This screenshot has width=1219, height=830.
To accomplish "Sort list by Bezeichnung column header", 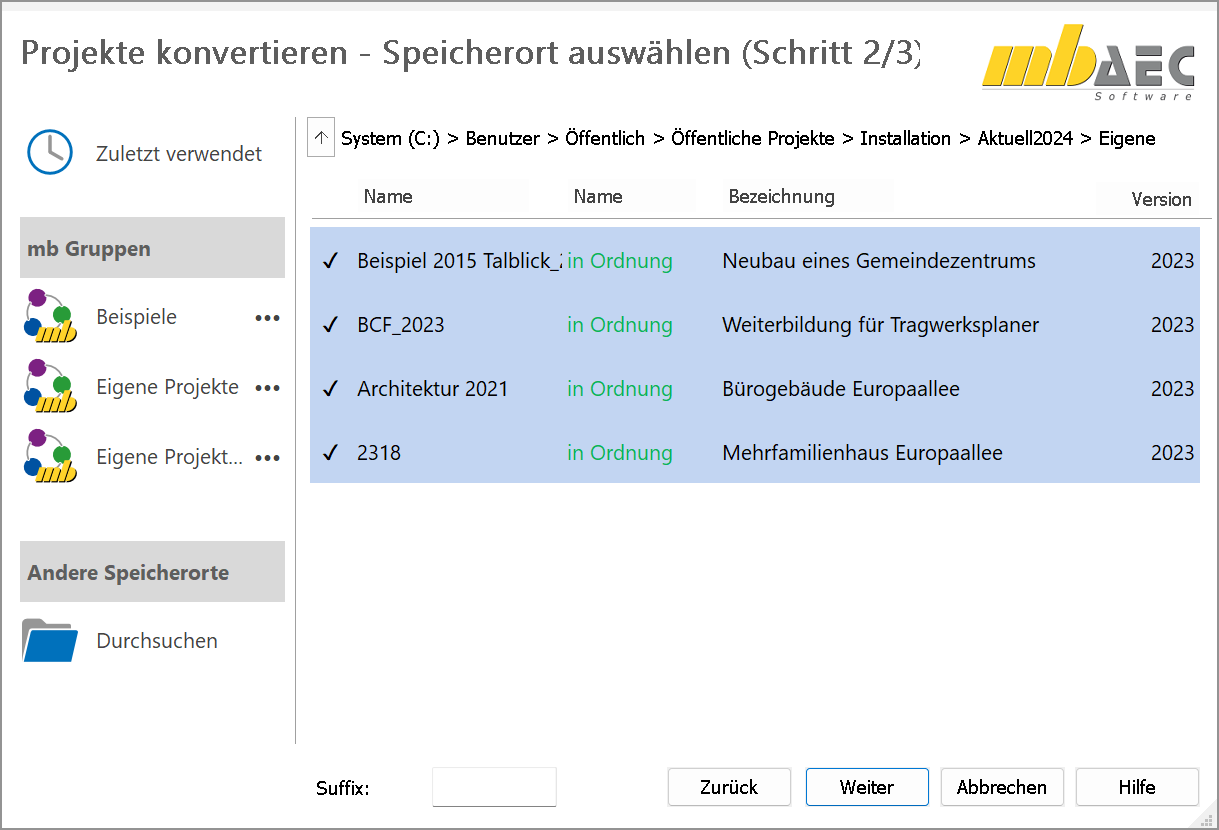I will (781, 197).
